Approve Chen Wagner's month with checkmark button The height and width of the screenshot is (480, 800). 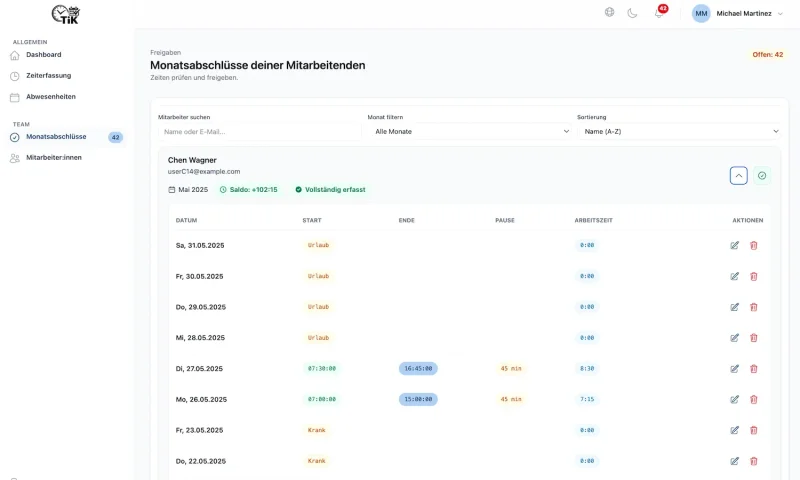762,176
